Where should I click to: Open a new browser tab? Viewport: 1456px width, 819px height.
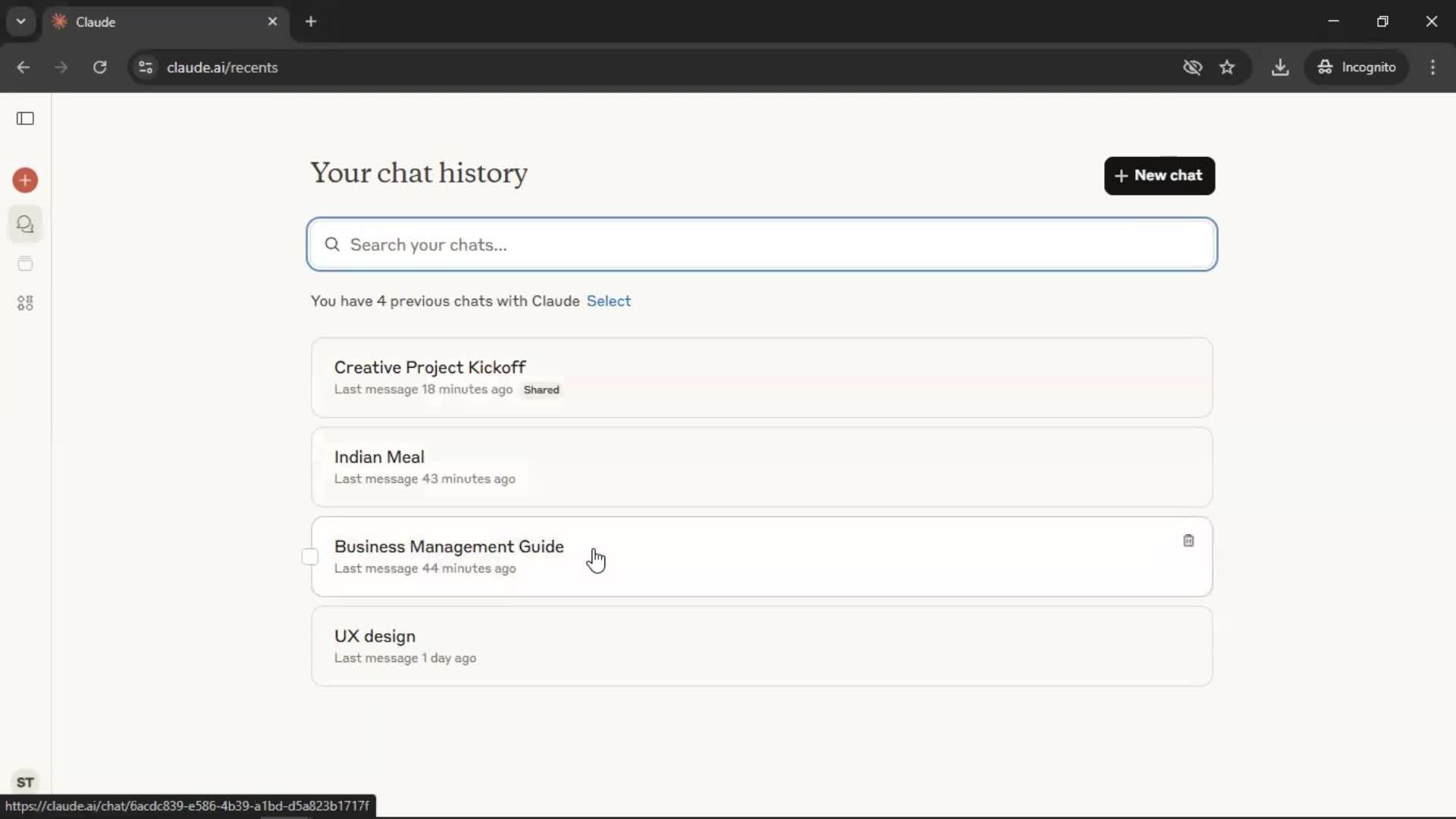pyautogui.click(x=311, y=22)
